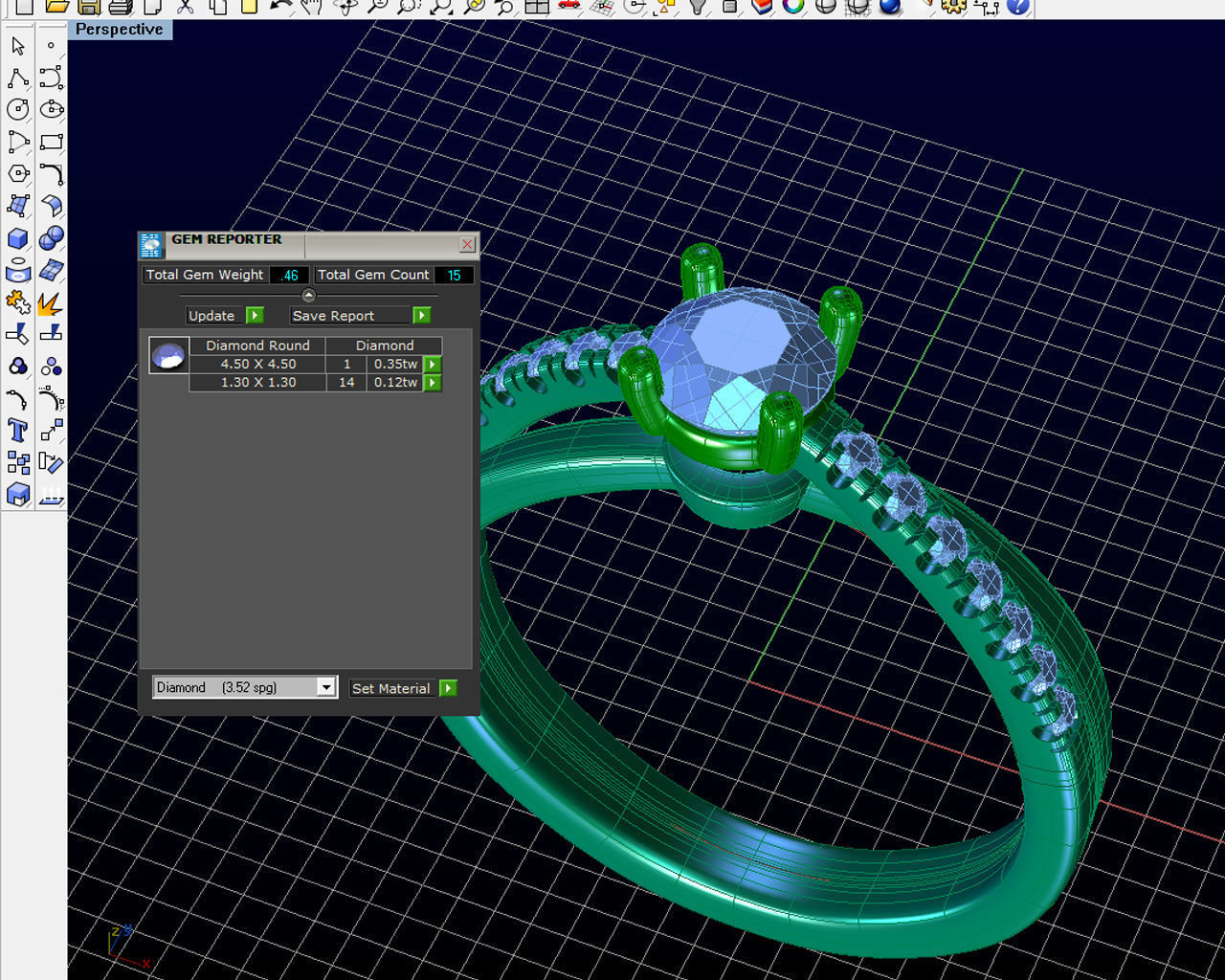Screen dimensions: 1225x980
Task: Click green arrow on 4.50 X 4.50 row
Action: 433,365
